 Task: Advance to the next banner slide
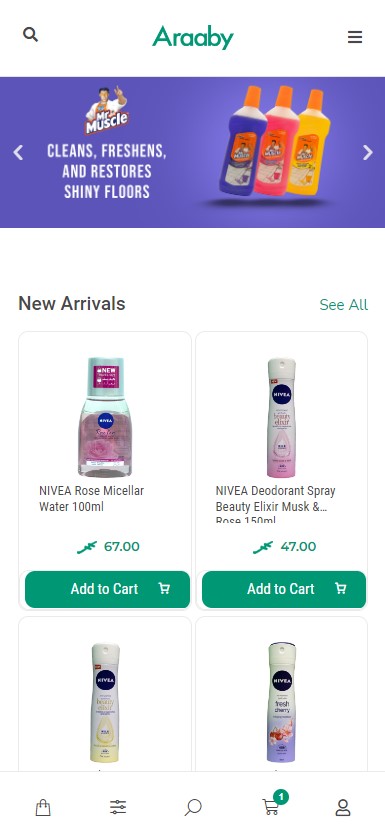point(367,153)
